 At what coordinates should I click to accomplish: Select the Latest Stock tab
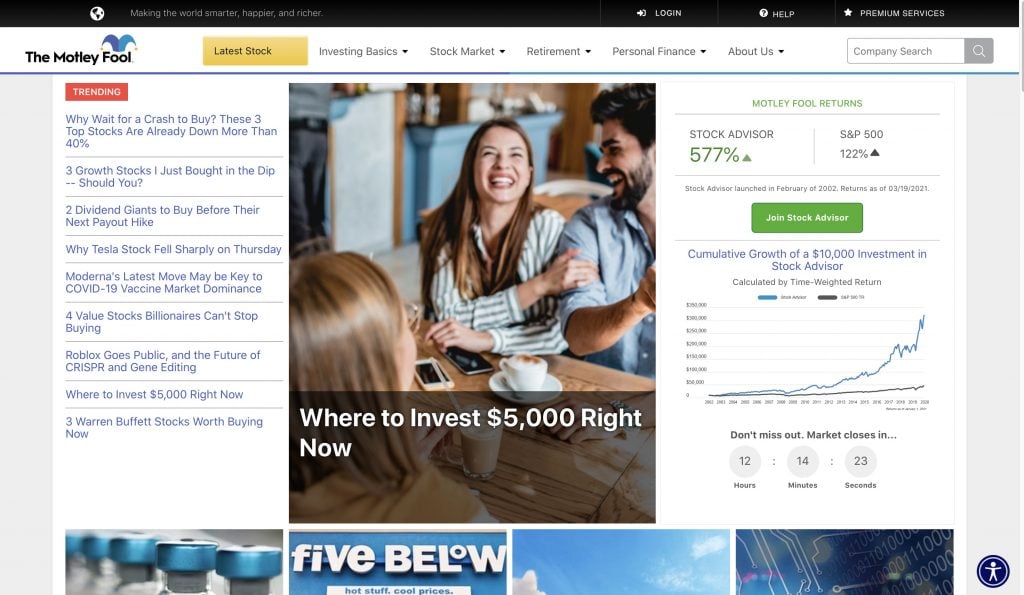pos(255,51)
